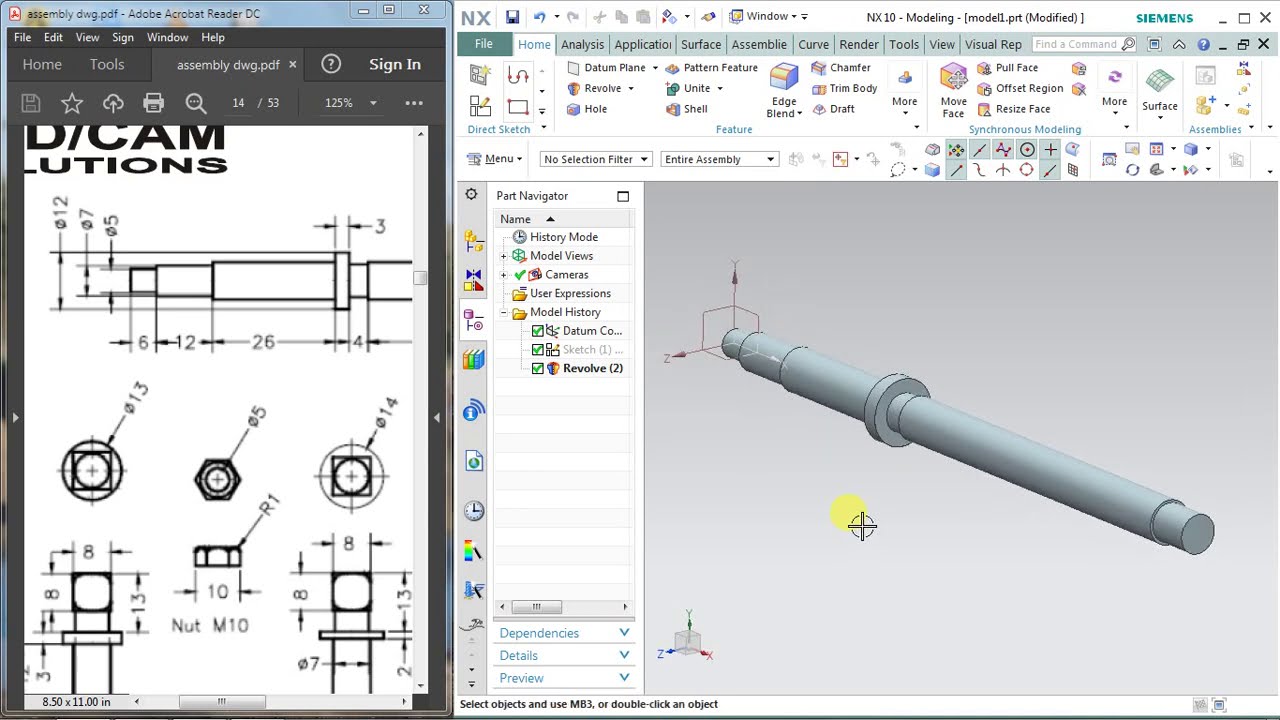
Task: Click the Find a Command search box
Action: click(x=1085, y=44)
